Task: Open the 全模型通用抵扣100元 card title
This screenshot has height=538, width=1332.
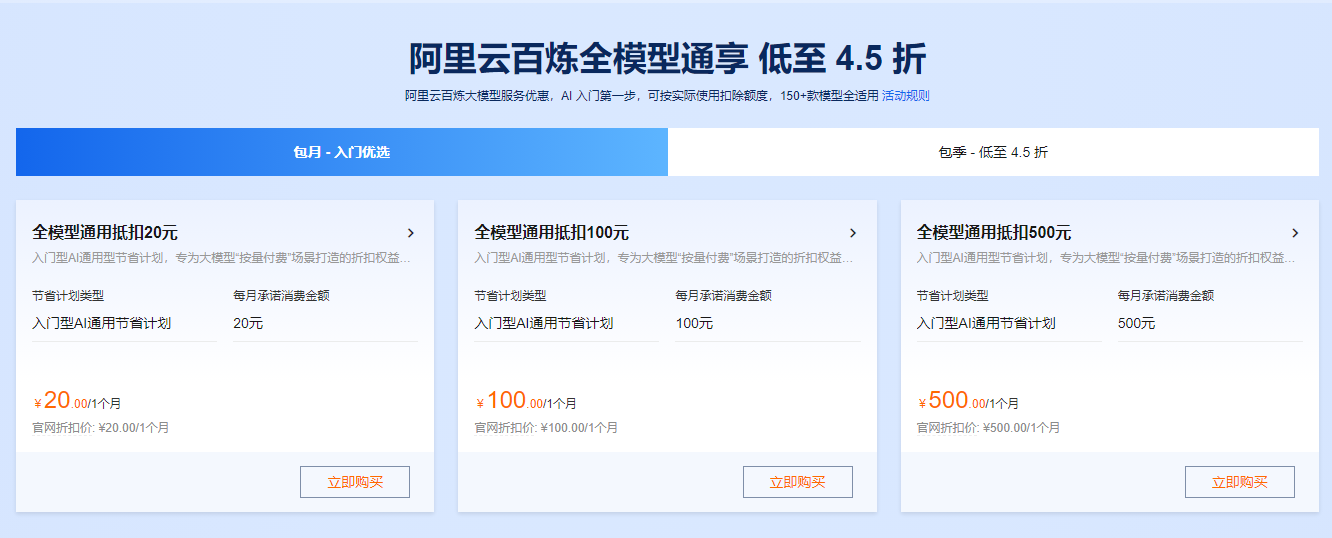Action: click(552, 233)
